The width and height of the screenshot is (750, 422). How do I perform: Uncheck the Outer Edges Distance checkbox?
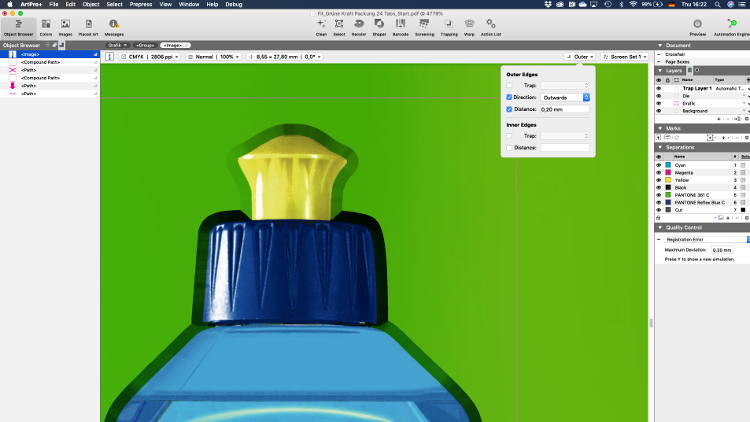(509, 109)
